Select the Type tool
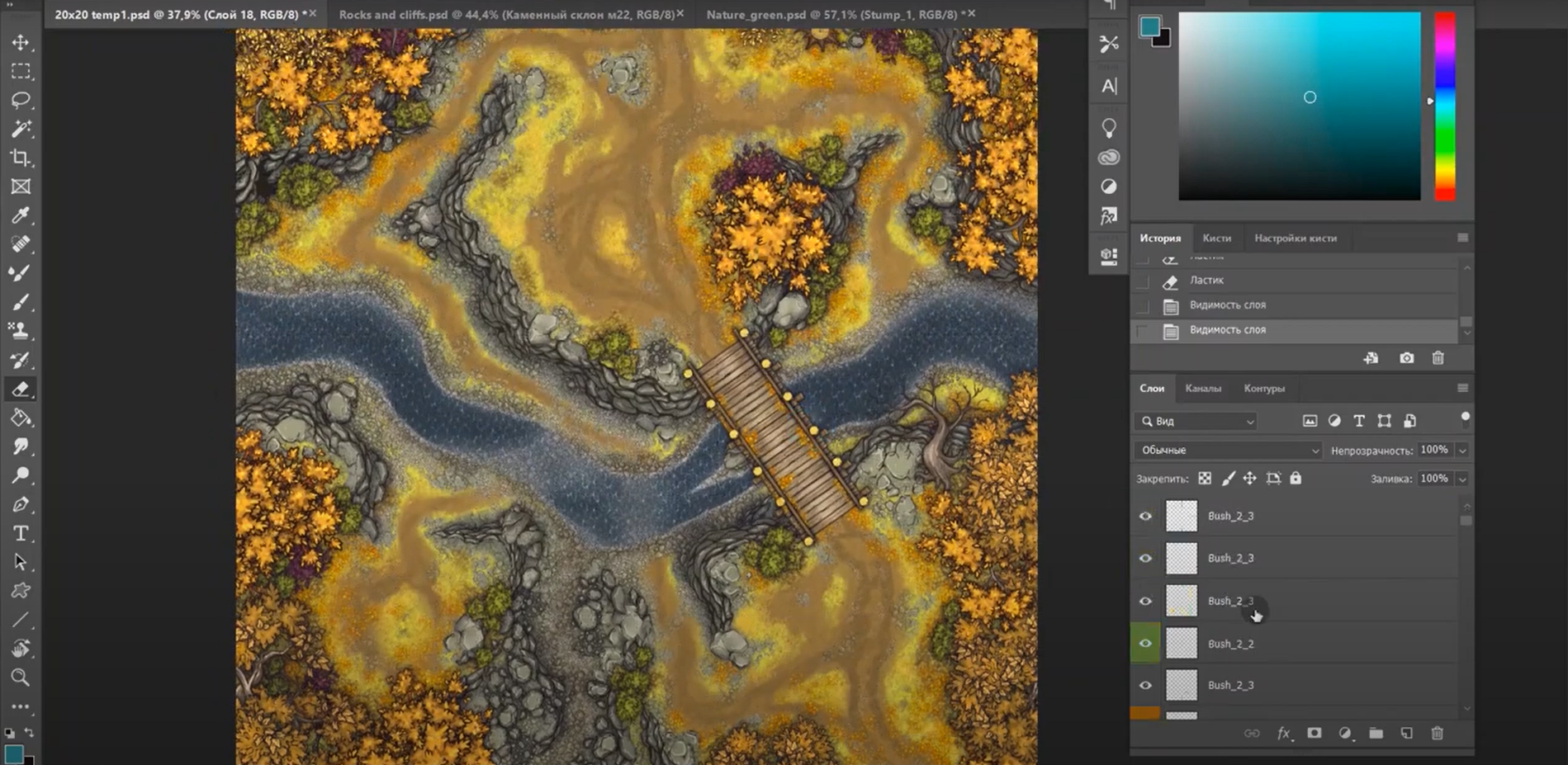 [x=21, y=533]
